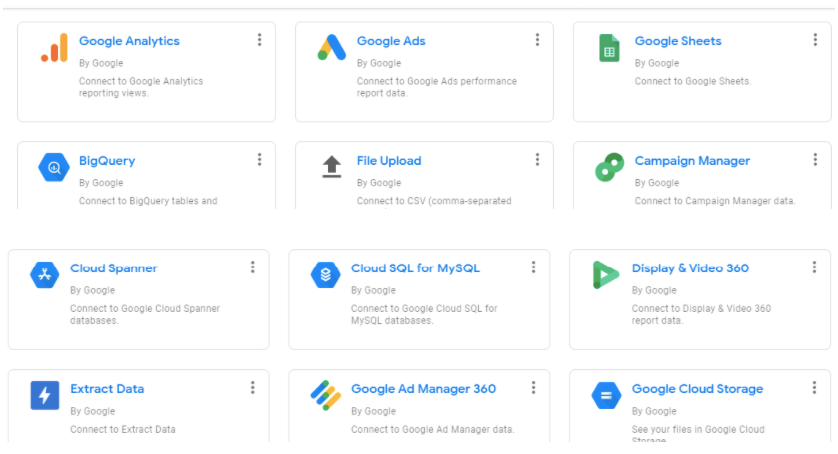Open the Campaign Manager more options menu
The width and height of the screenshot is (838, 454).
click(x=815, y=159)
